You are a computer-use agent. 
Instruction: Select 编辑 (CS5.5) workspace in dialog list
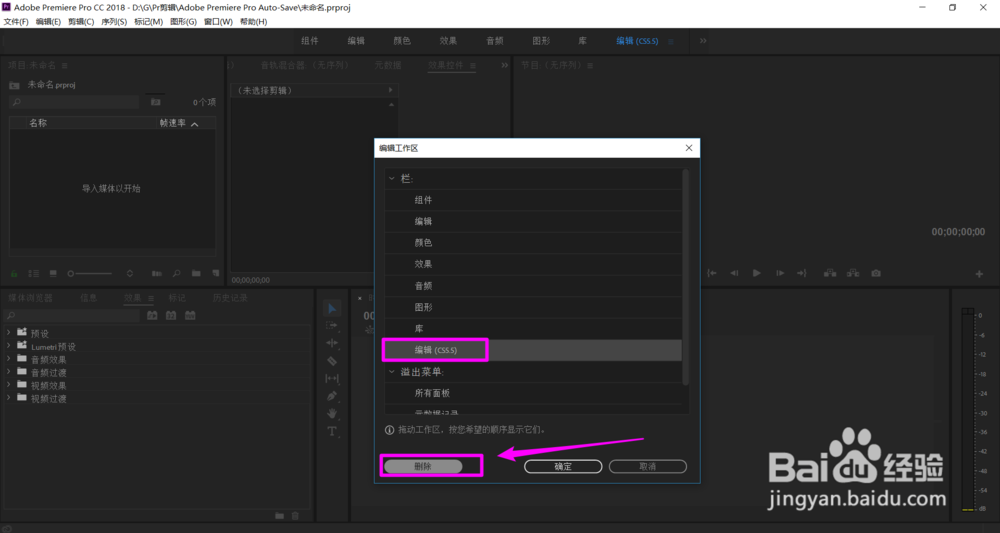pos(533,350)
